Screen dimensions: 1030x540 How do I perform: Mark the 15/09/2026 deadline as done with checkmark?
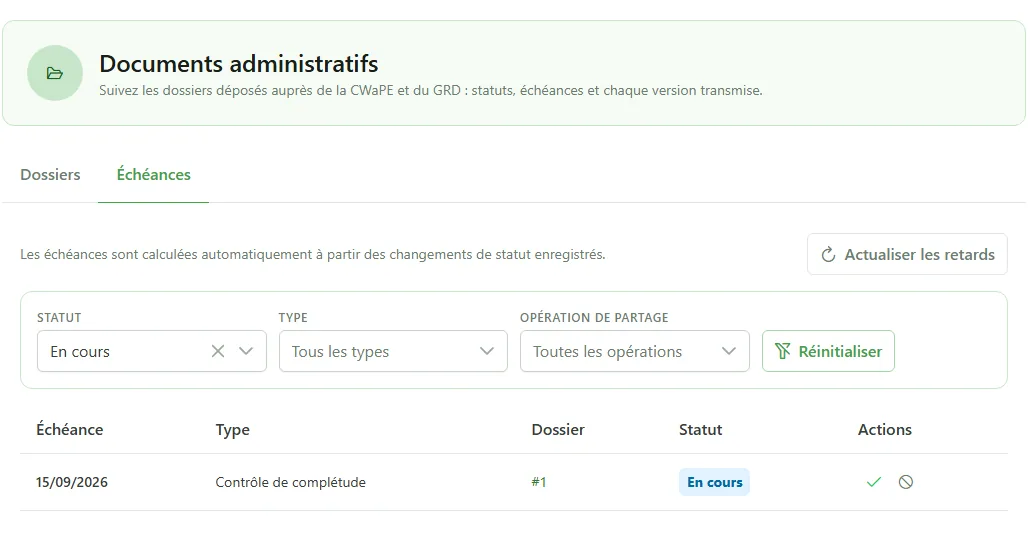click(874, 482)
